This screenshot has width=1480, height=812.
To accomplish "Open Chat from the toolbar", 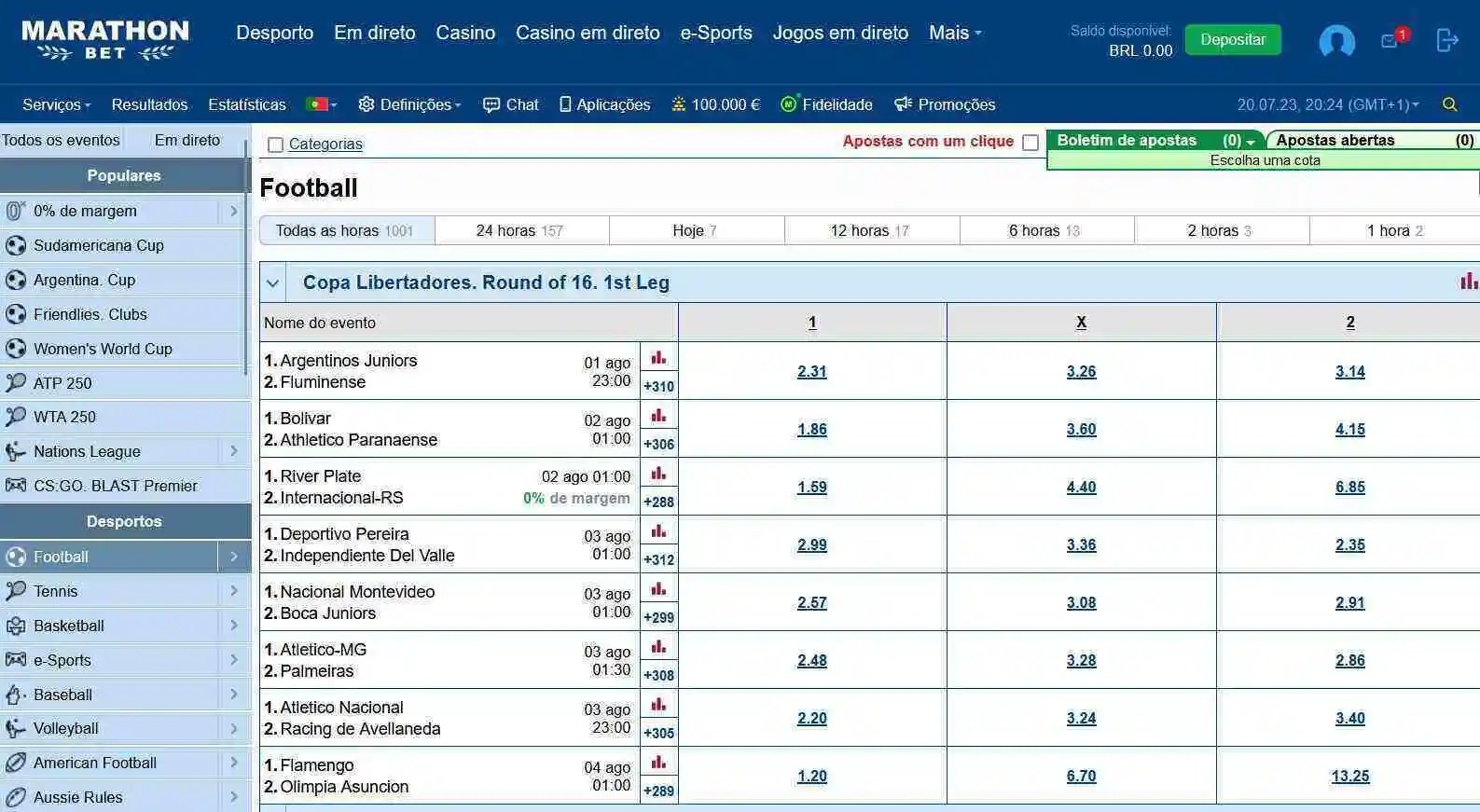I will [510, 104].
